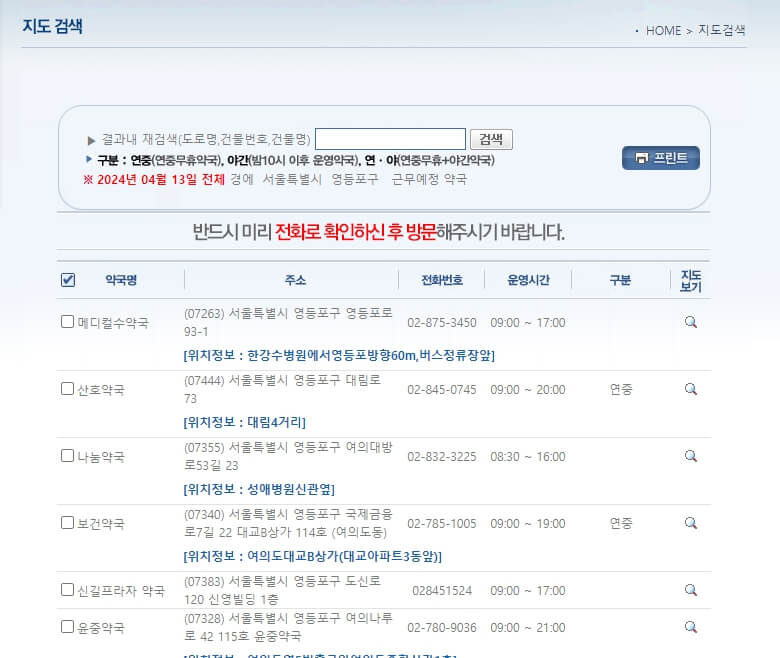Click location info 한강수병원에서영등포방향60m
The width and height of the screenshot is (780, 658).
pos(339,356)
